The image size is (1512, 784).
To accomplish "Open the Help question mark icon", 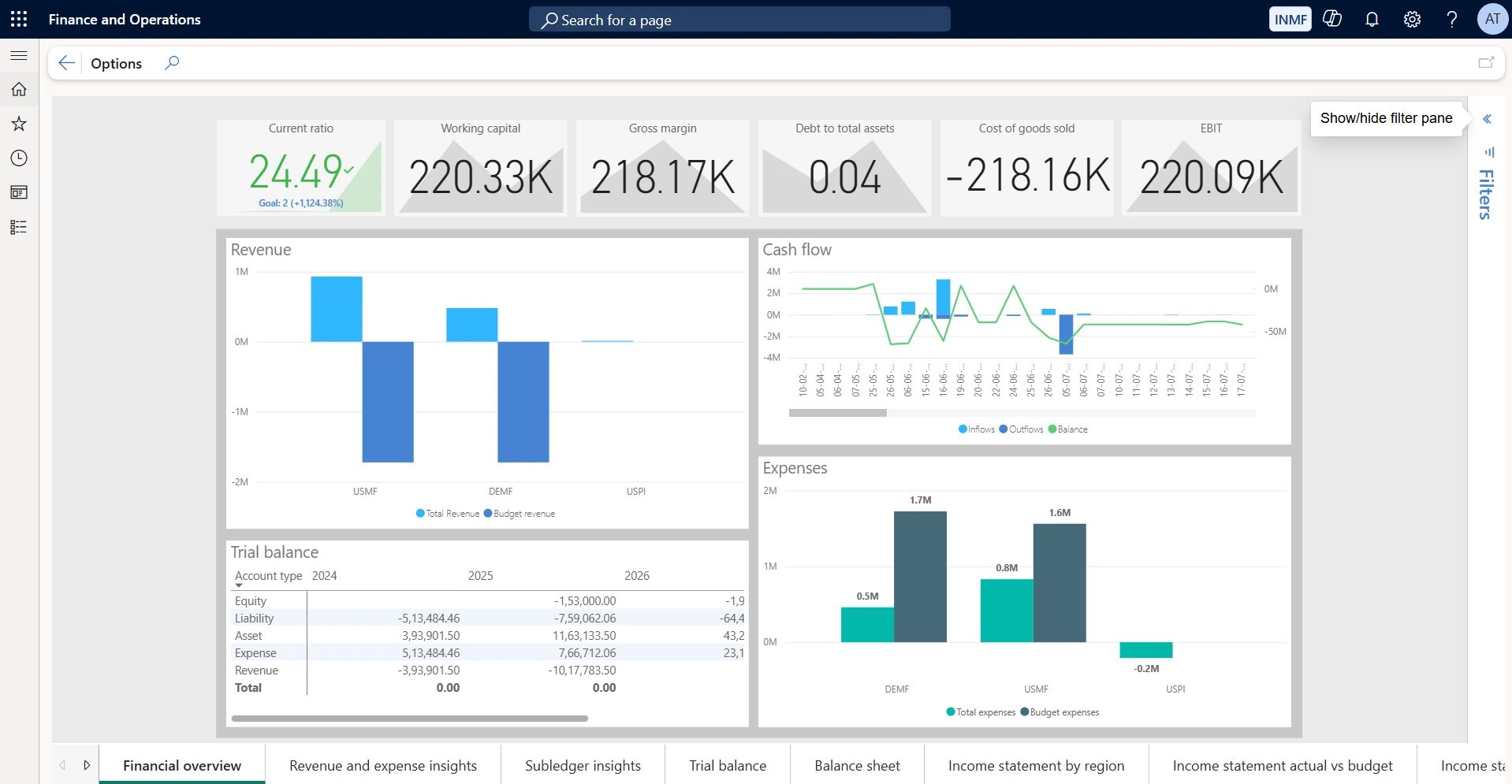I will 1451,19.
